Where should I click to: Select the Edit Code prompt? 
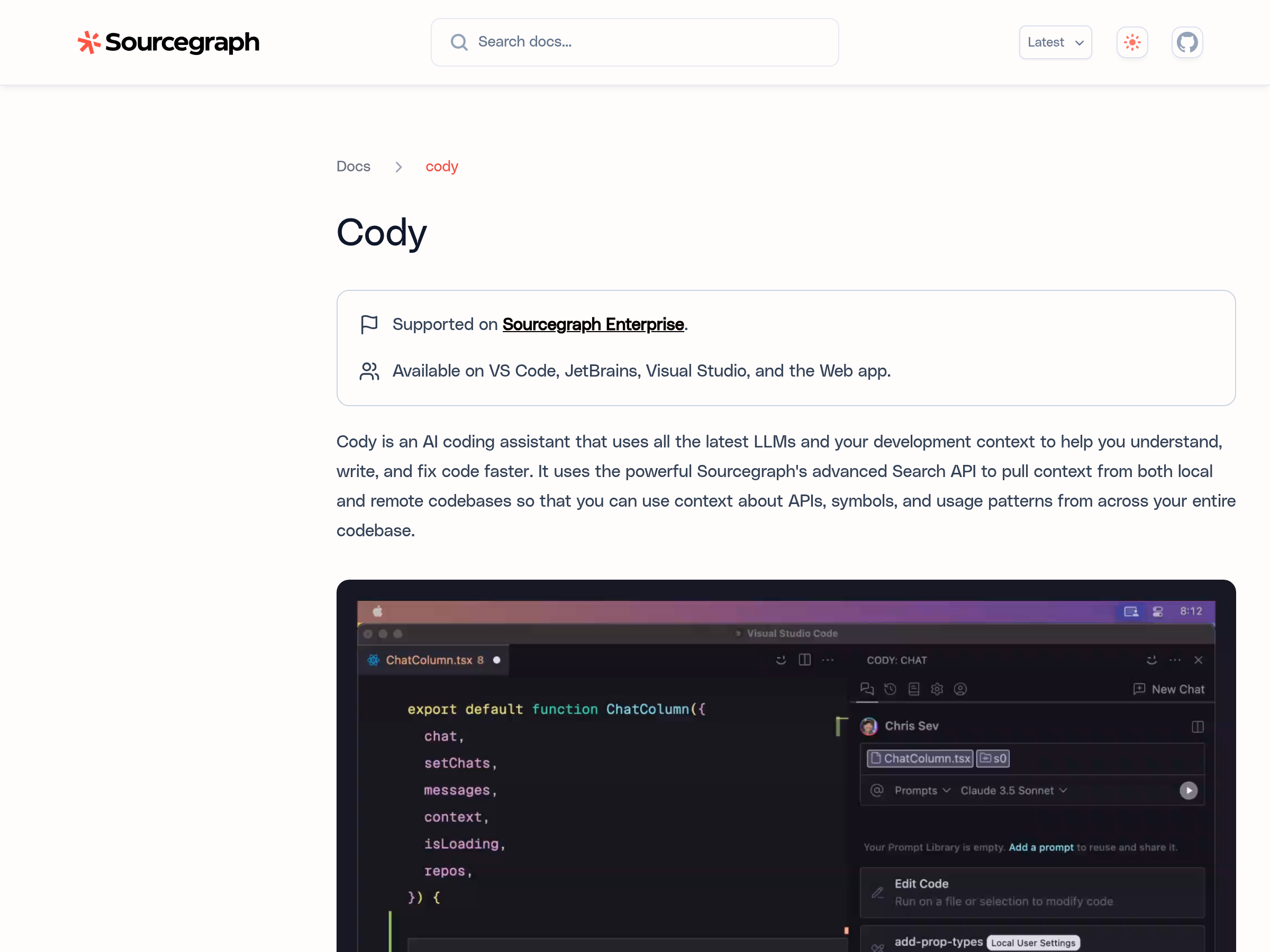click(x=1032, y=892)
